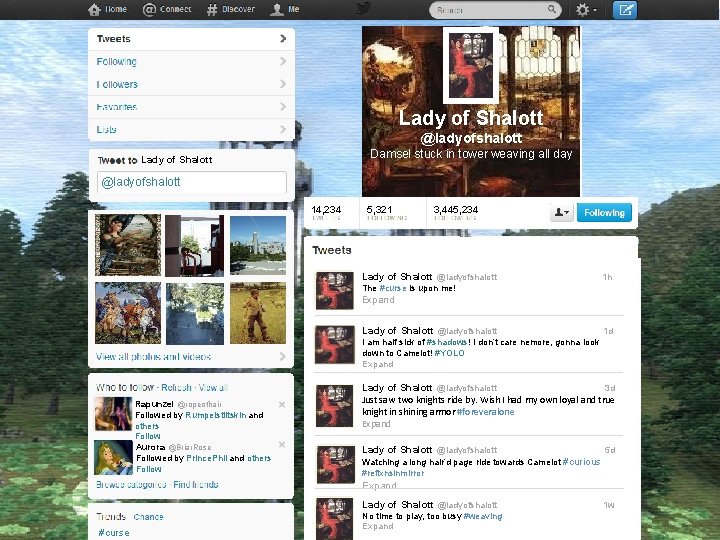Refresh the Who to follow list
The width and height of the screenshot is (720, 540).
pos(176,388)
